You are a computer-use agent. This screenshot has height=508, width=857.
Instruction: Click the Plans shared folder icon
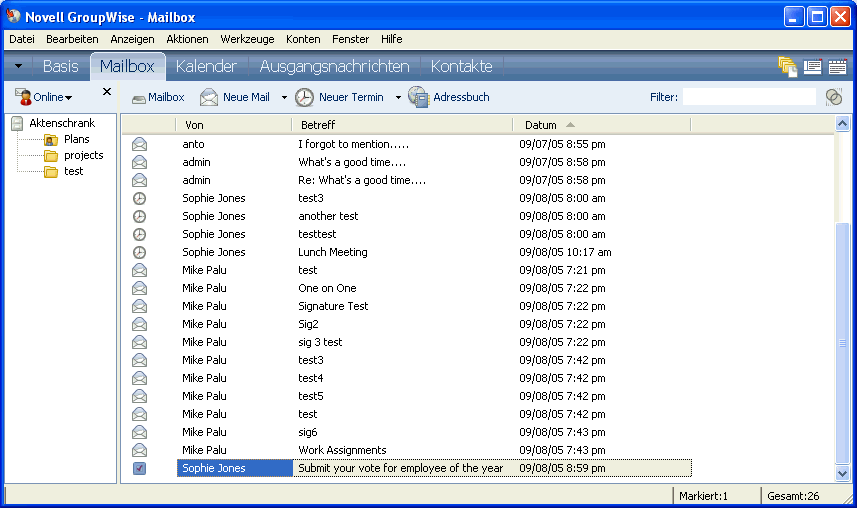[x=51, y=139]
